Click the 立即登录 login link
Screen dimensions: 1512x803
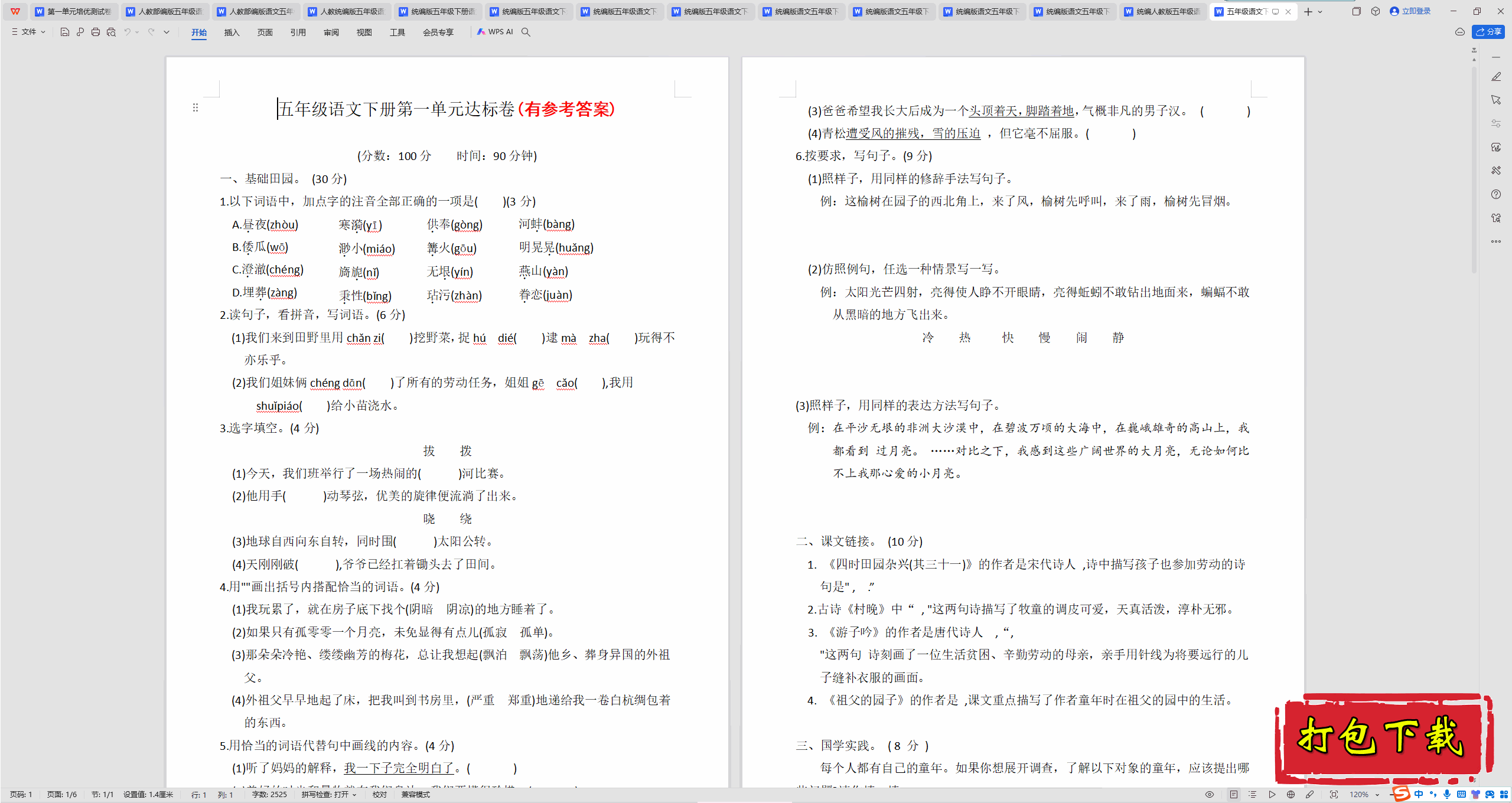pos(1410,11)
